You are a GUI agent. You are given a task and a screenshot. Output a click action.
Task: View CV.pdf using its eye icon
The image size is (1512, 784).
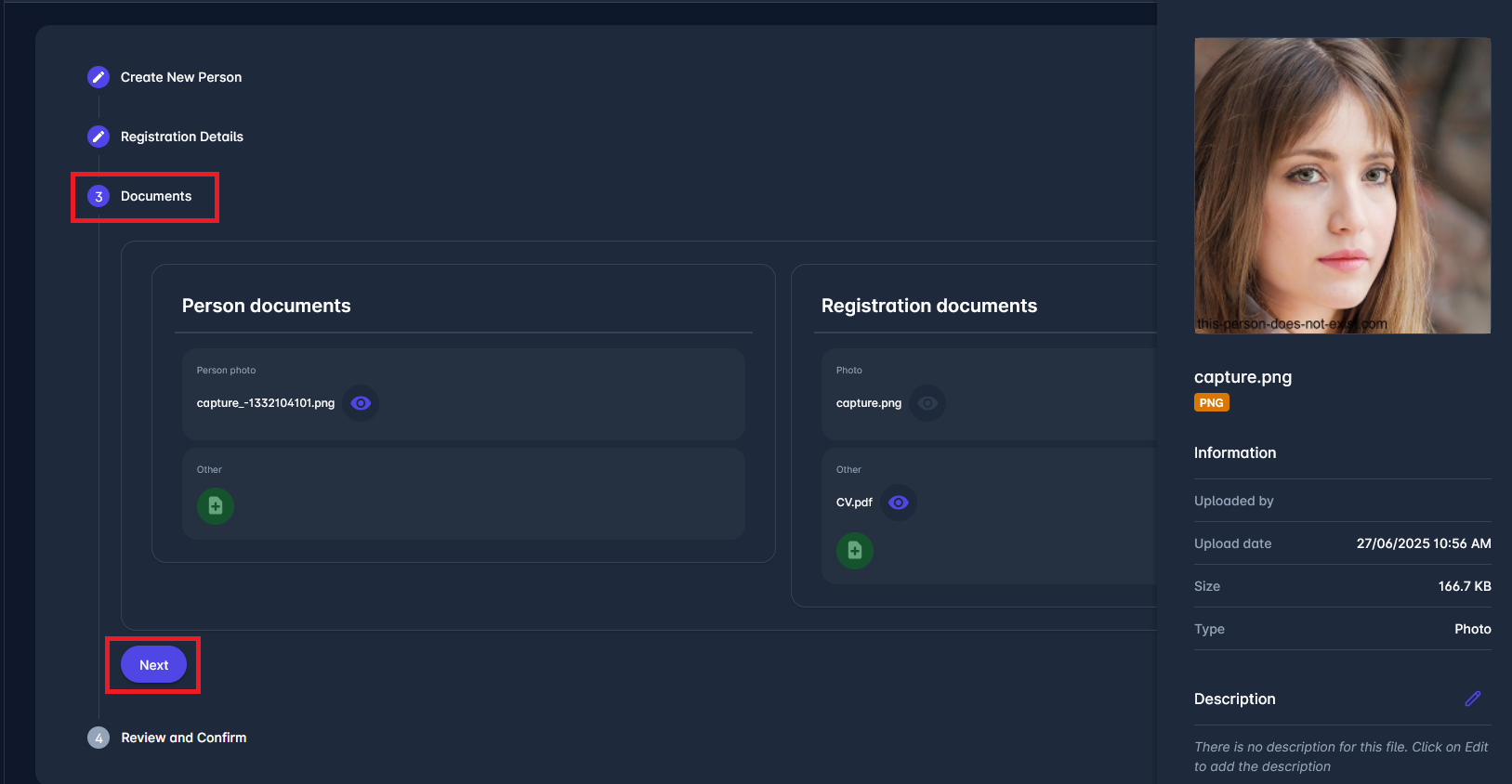tap(898, 503)
